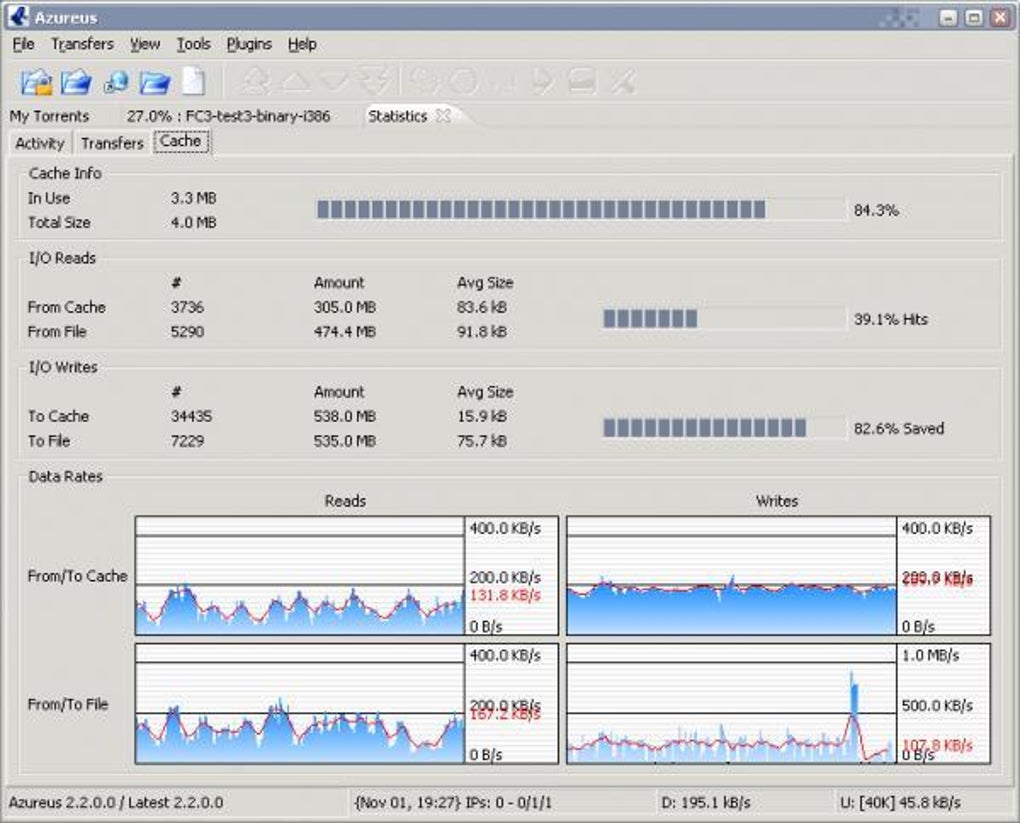The height and width of the screenshot is (823, 1020).
Task: Click the second open-folder toolbar icon
Action: tap(76, 81)
